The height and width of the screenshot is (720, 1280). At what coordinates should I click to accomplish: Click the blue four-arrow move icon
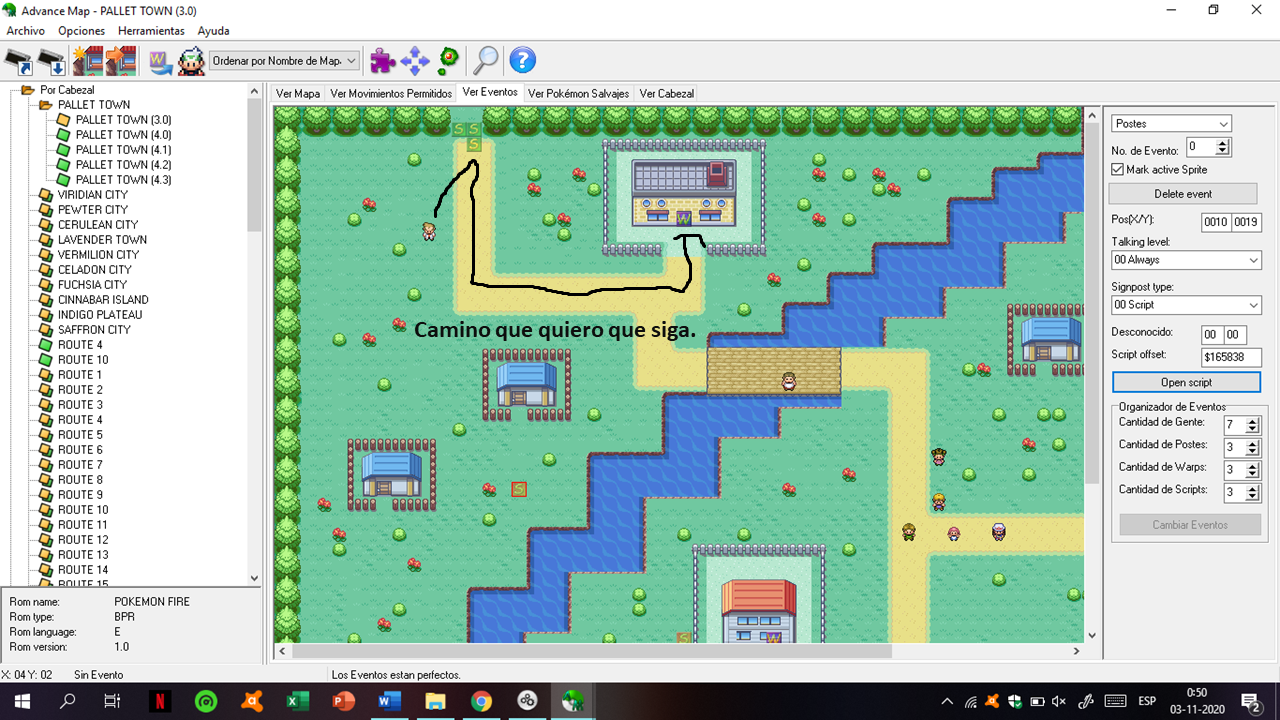tap(415, 61)
